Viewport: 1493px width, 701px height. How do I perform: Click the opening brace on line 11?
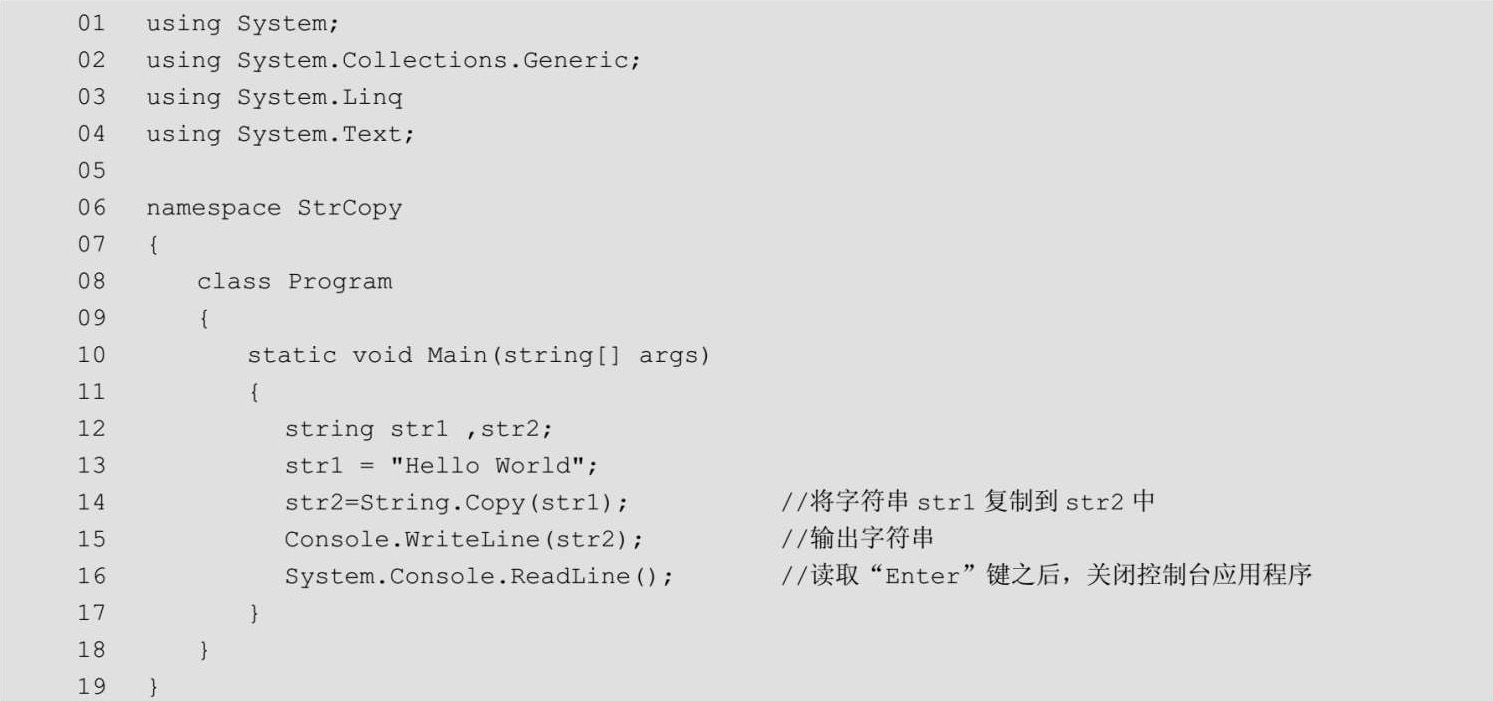tap(254, 392)
